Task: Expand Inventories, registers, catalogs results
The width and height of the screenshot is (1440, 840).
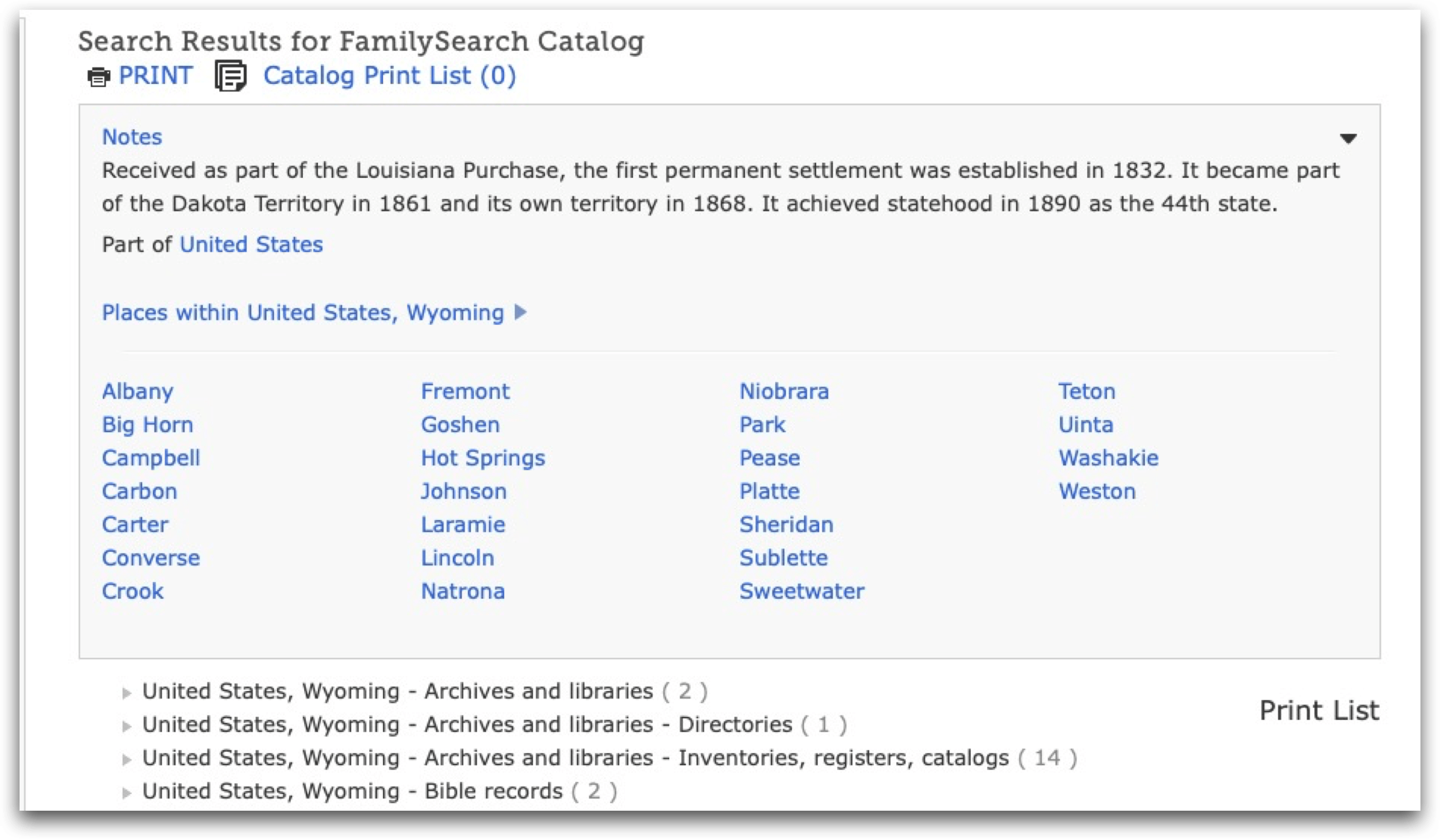Action: pyautogui.click(x=127, y=759)
